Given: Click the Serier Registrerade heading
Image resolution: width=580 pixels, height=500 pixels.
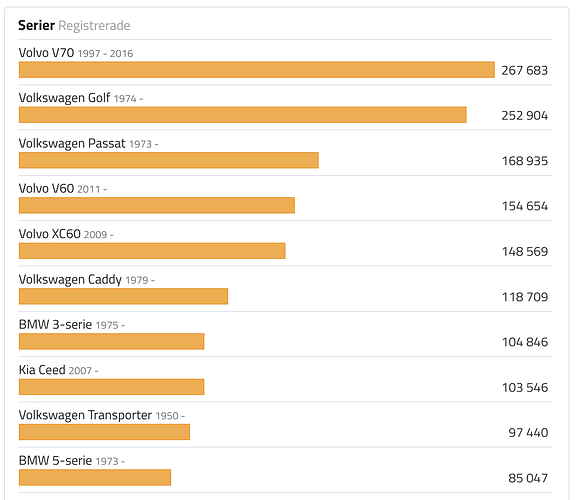Looking at the screenshot, I should point(74,26).
